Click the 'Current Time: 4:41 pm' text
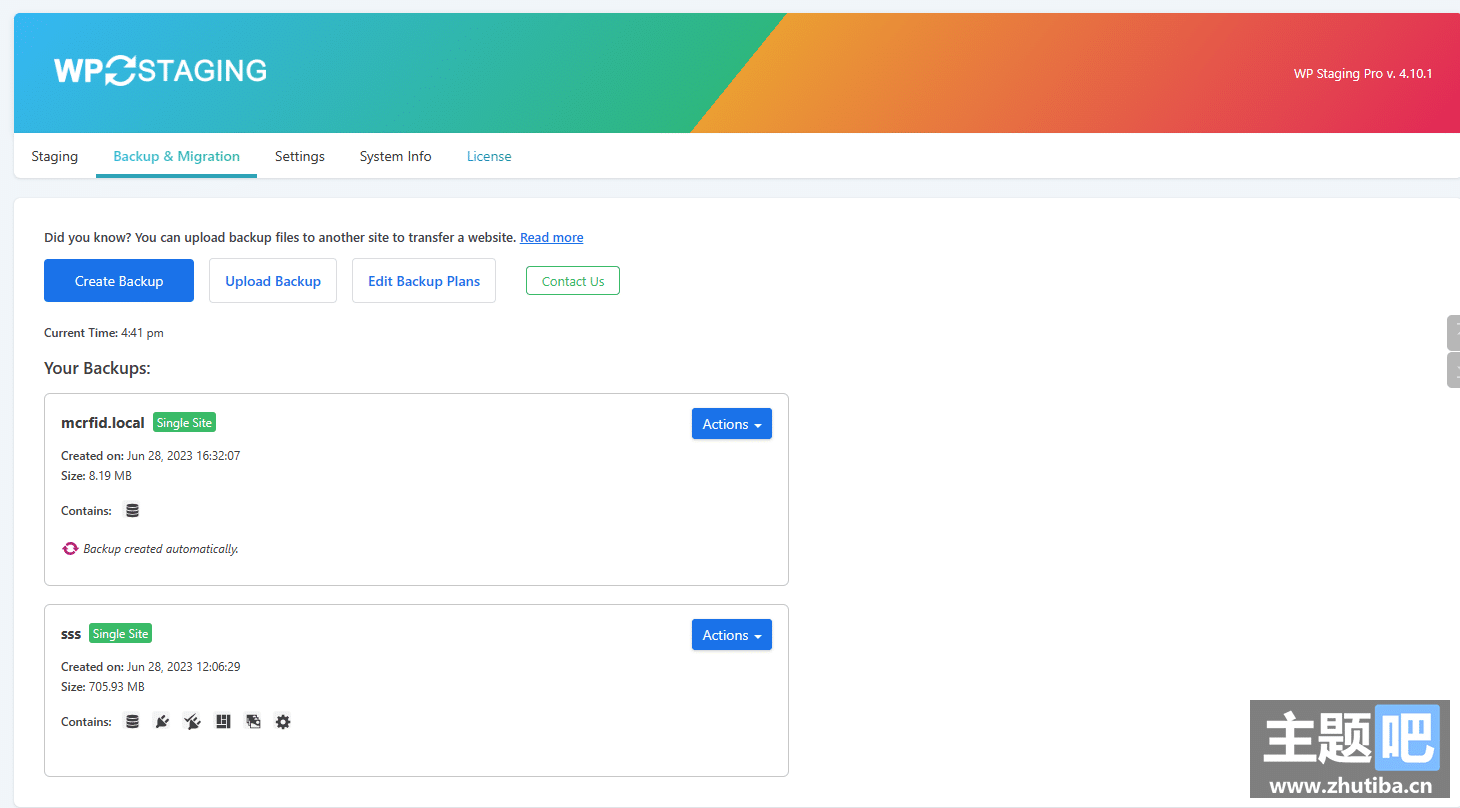This screenshot has width=1460, height=808. coord(104,333)
